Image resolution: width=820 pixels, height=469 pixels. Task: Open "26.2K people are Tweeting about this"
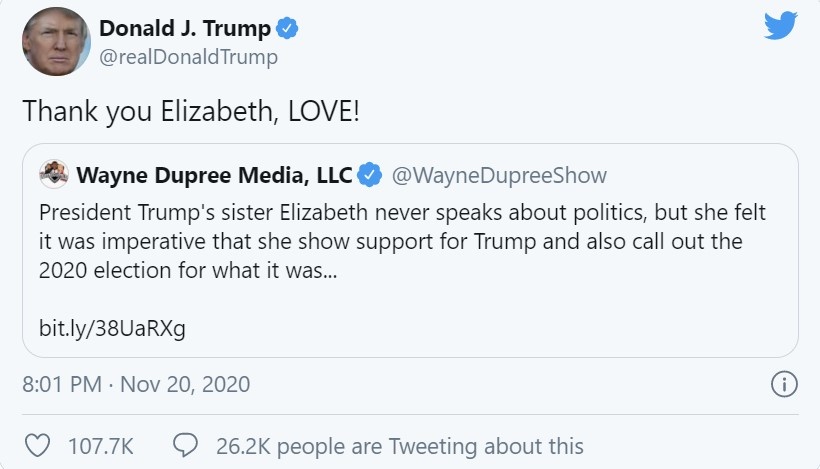[399, 446]
